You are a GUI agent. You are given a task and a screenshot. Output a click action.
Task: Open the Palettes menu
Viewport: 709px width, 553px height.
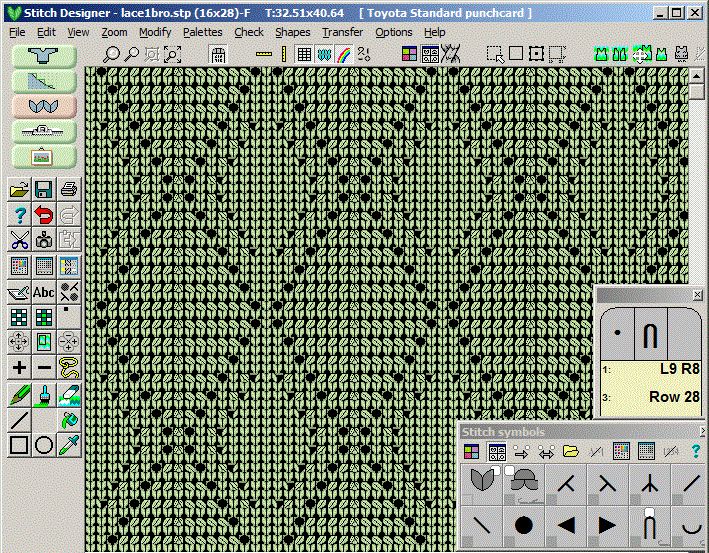202,32
